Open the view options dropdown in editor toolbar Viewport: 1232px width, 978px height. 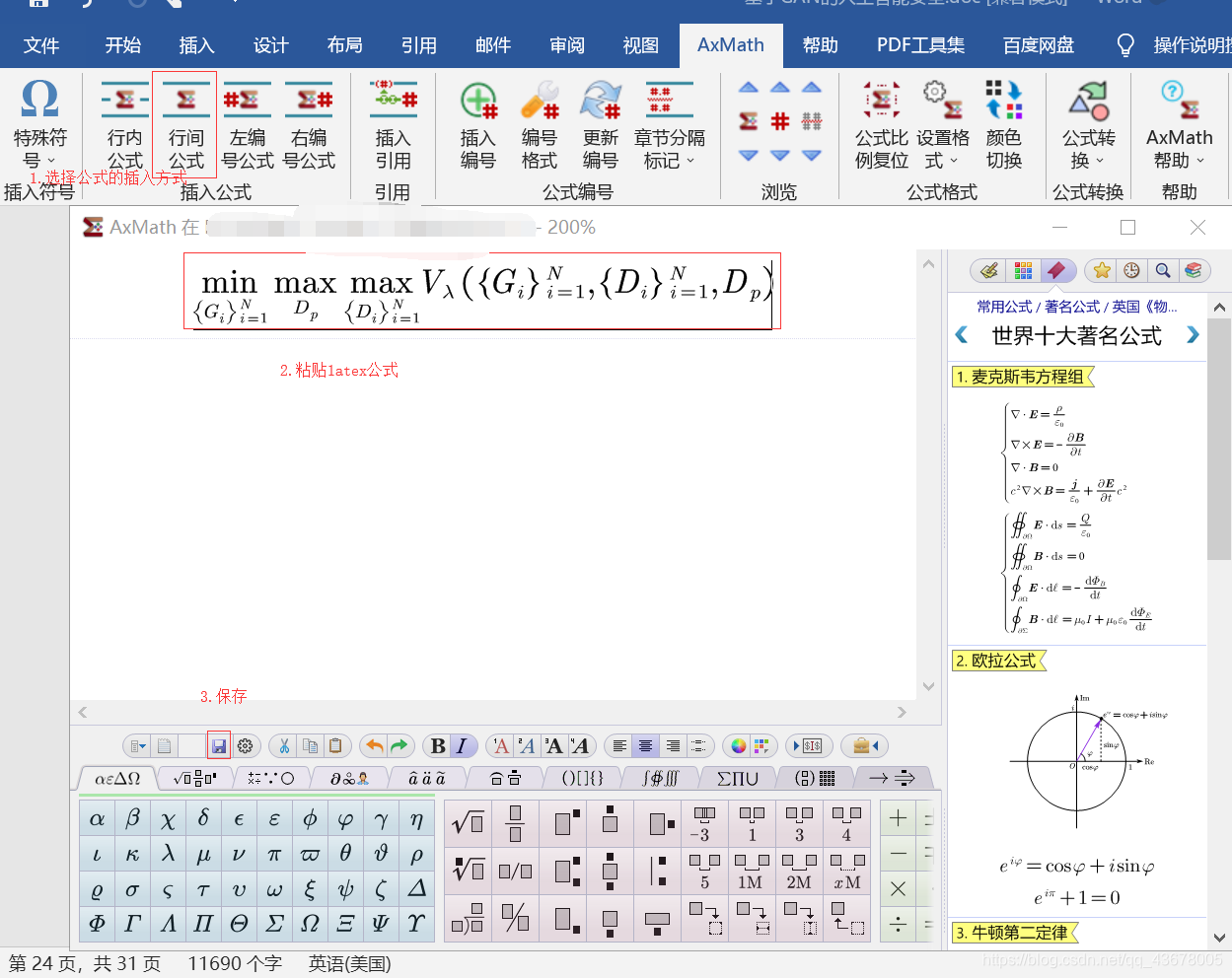(x=137, y=746)
